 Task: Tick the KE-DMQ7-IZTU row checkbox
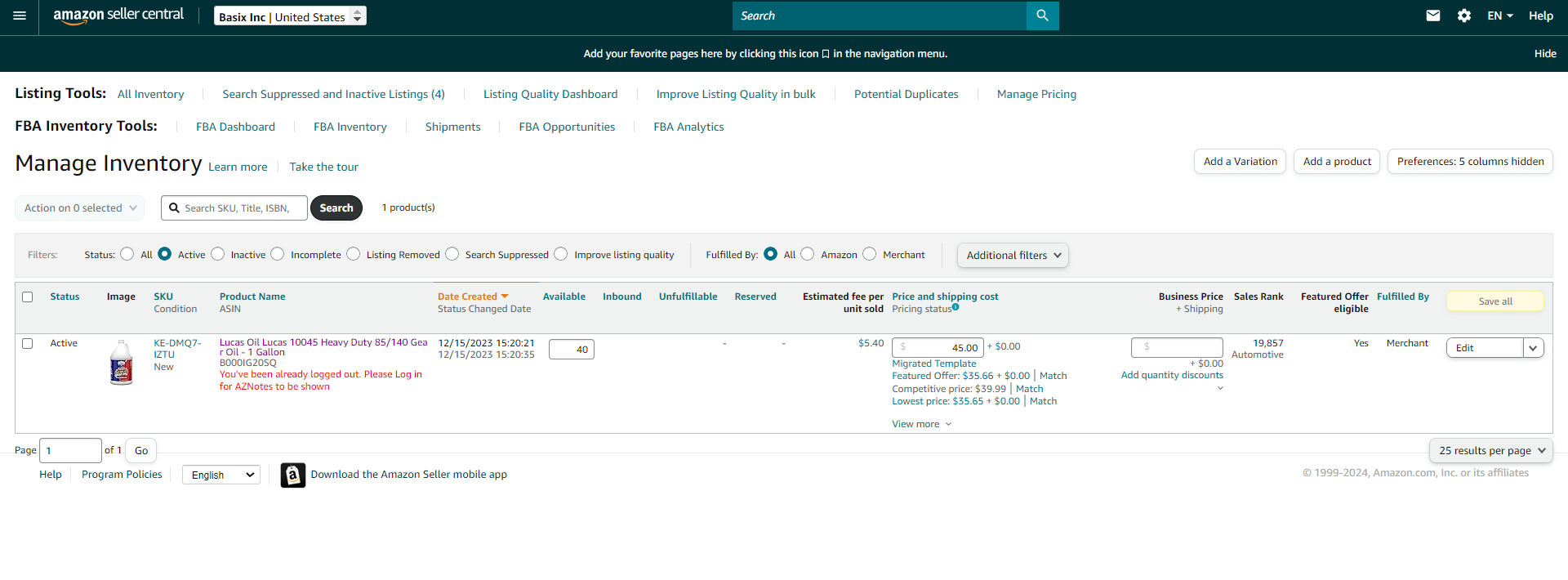pos(27,343)
